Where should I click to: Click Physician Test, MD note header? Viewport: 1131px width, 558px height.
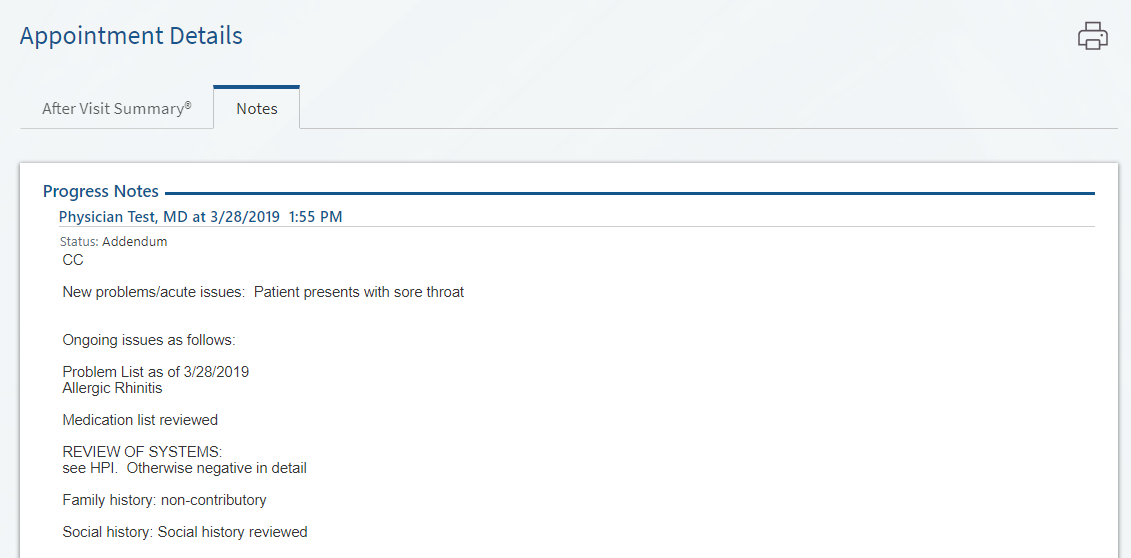[201, 217]
